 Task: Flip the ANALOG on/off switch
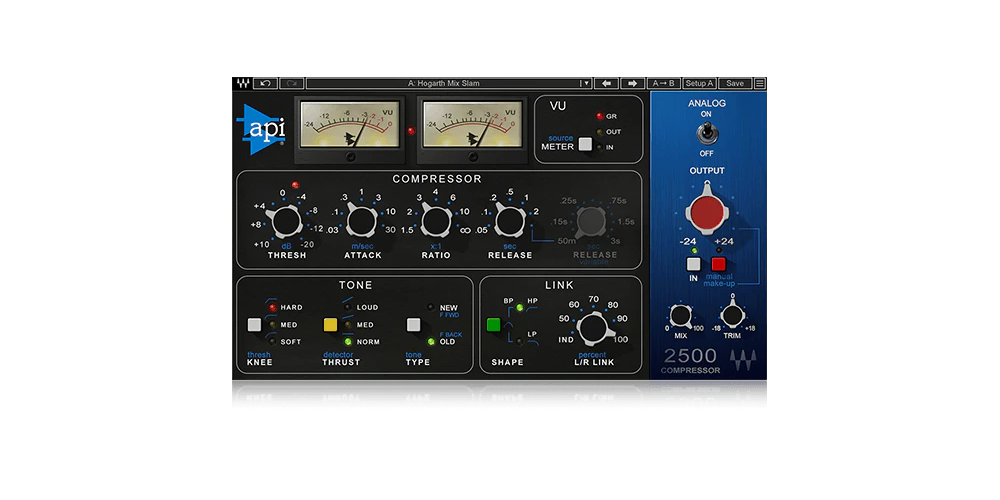(x=707, y=133)
